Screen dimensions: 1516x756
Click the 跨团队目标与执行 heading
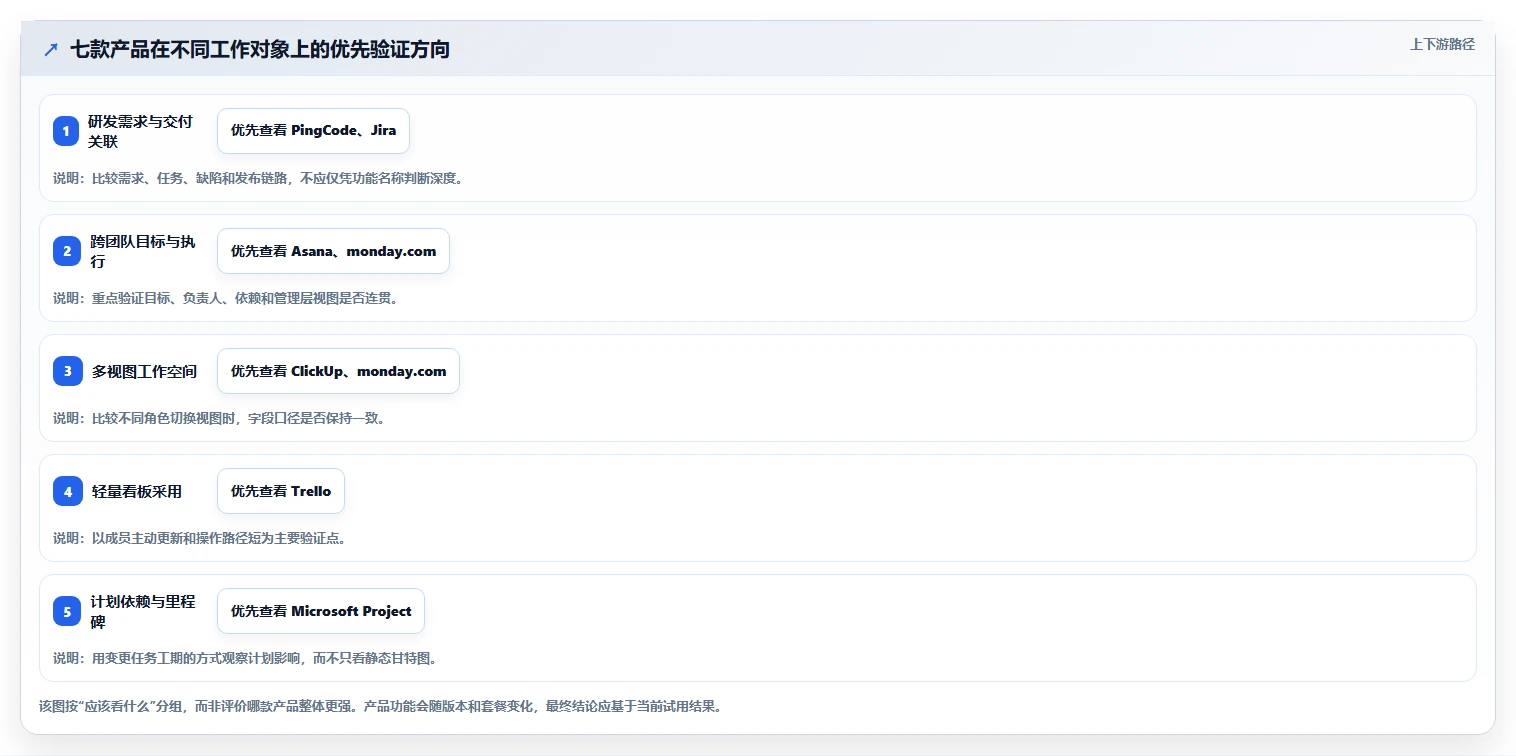click(x=143, y=251)
